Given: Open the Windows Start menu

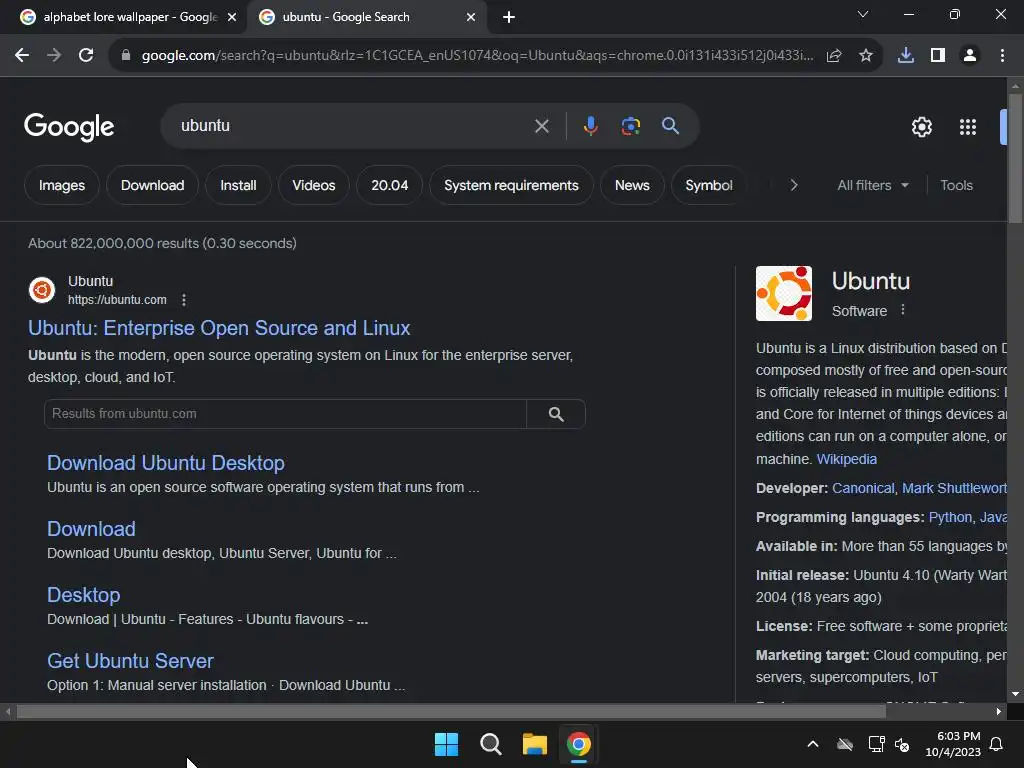Looking at the screenshot, I should point(447,744).
